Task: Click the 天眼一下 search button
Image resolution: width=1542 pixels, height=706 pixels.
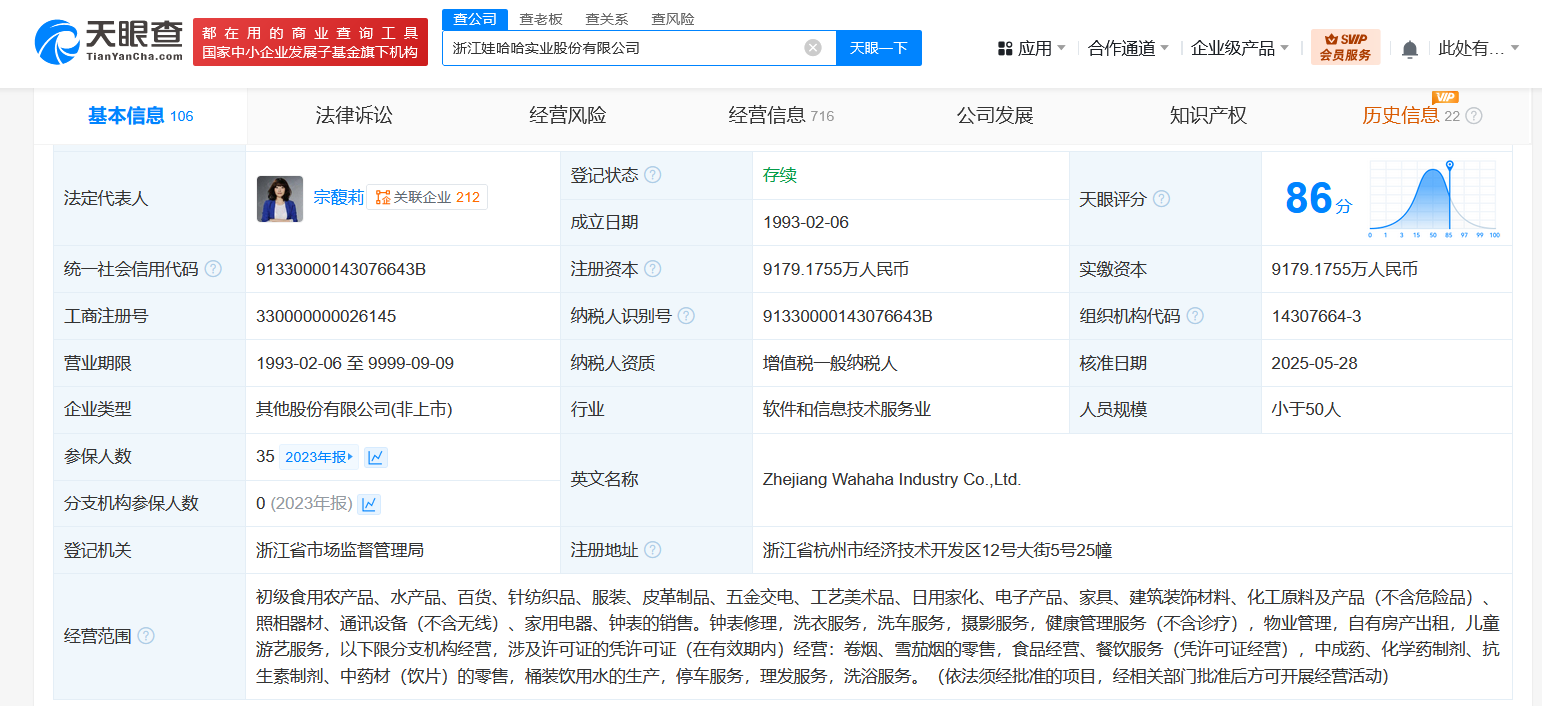Action: pos(878,48)
